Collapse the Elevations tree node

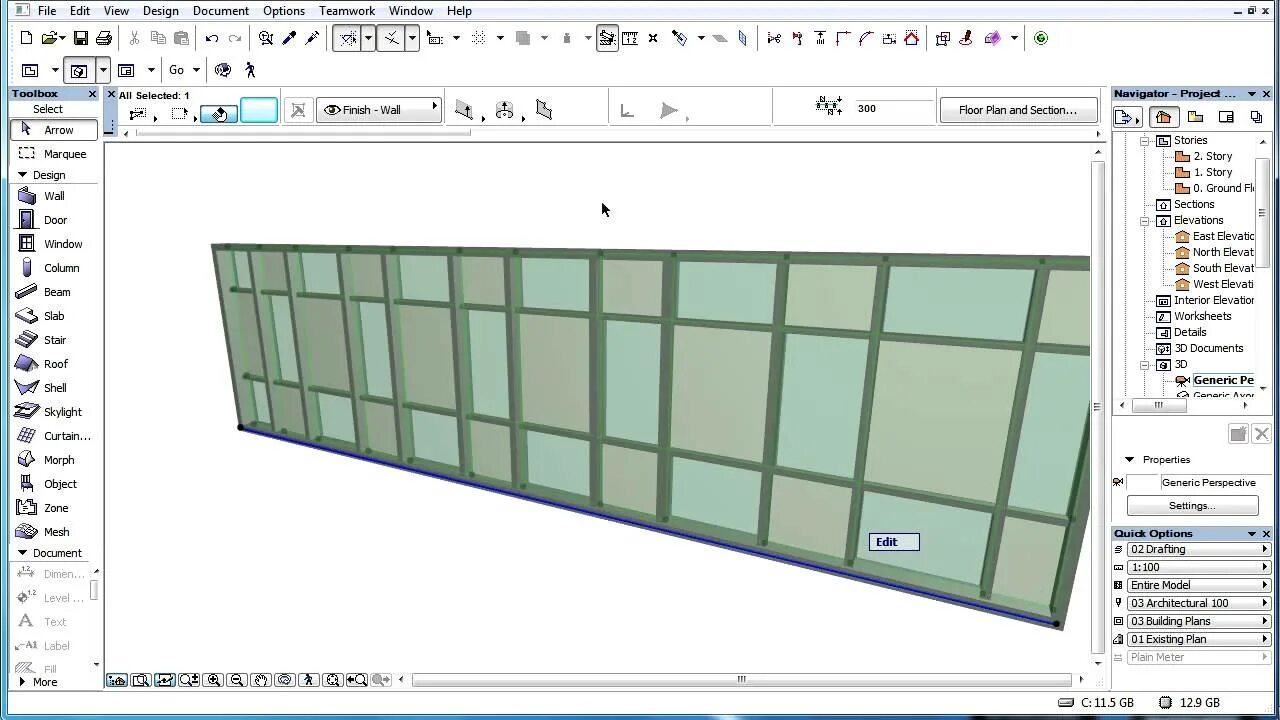pos(1145,221)
